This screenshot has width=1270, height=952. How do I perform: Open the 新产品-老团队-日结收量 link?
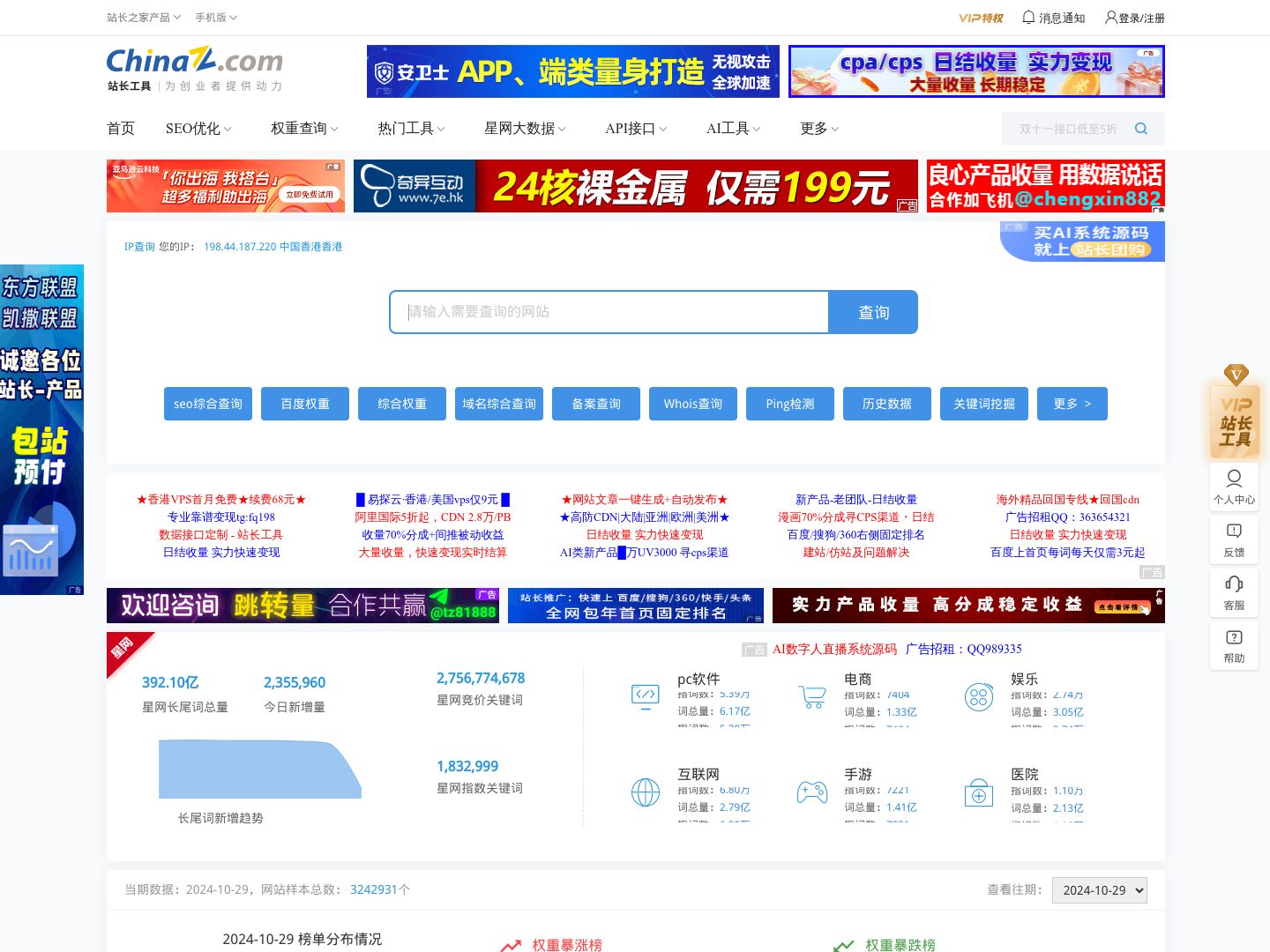[x=856, y=500]
